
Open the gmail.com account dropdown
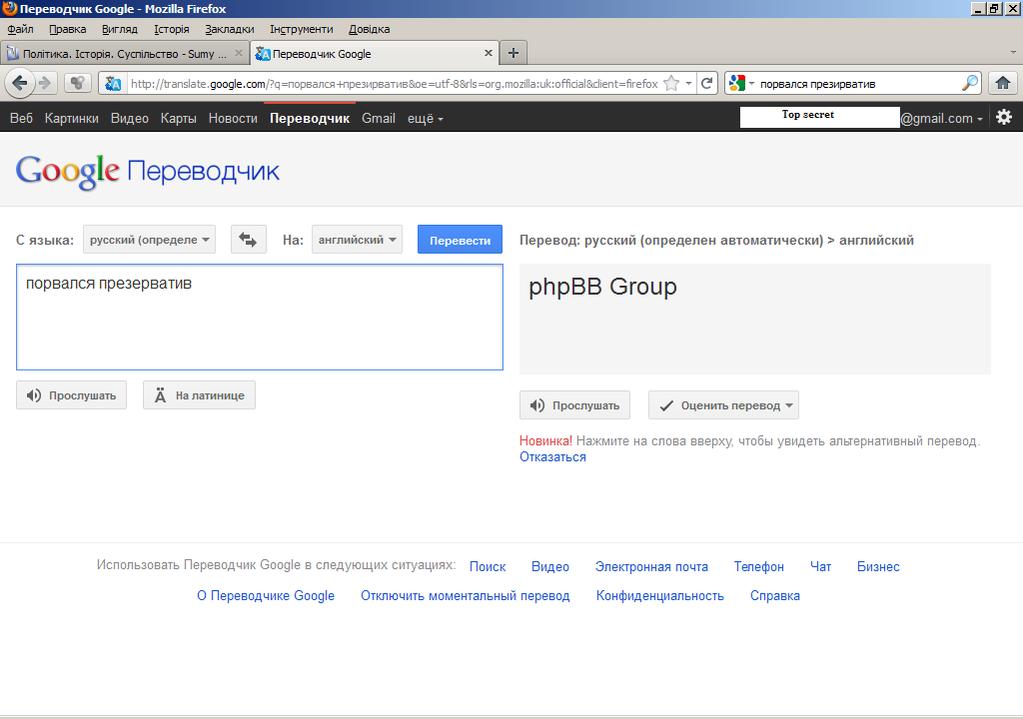[941, 119]
